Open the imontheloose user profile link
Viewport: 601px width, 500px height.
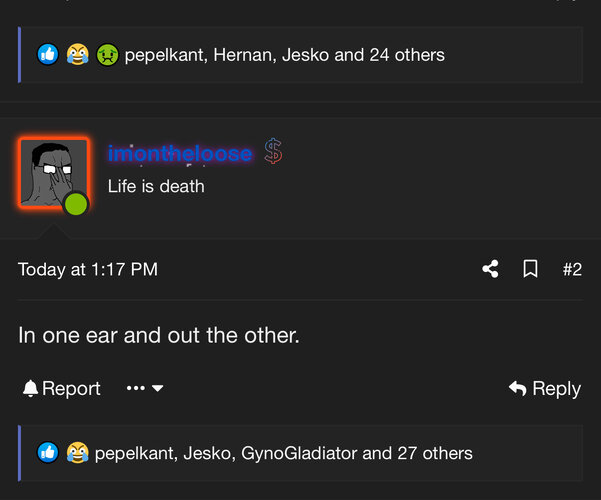pyautogui.click(x=180, y=154)
